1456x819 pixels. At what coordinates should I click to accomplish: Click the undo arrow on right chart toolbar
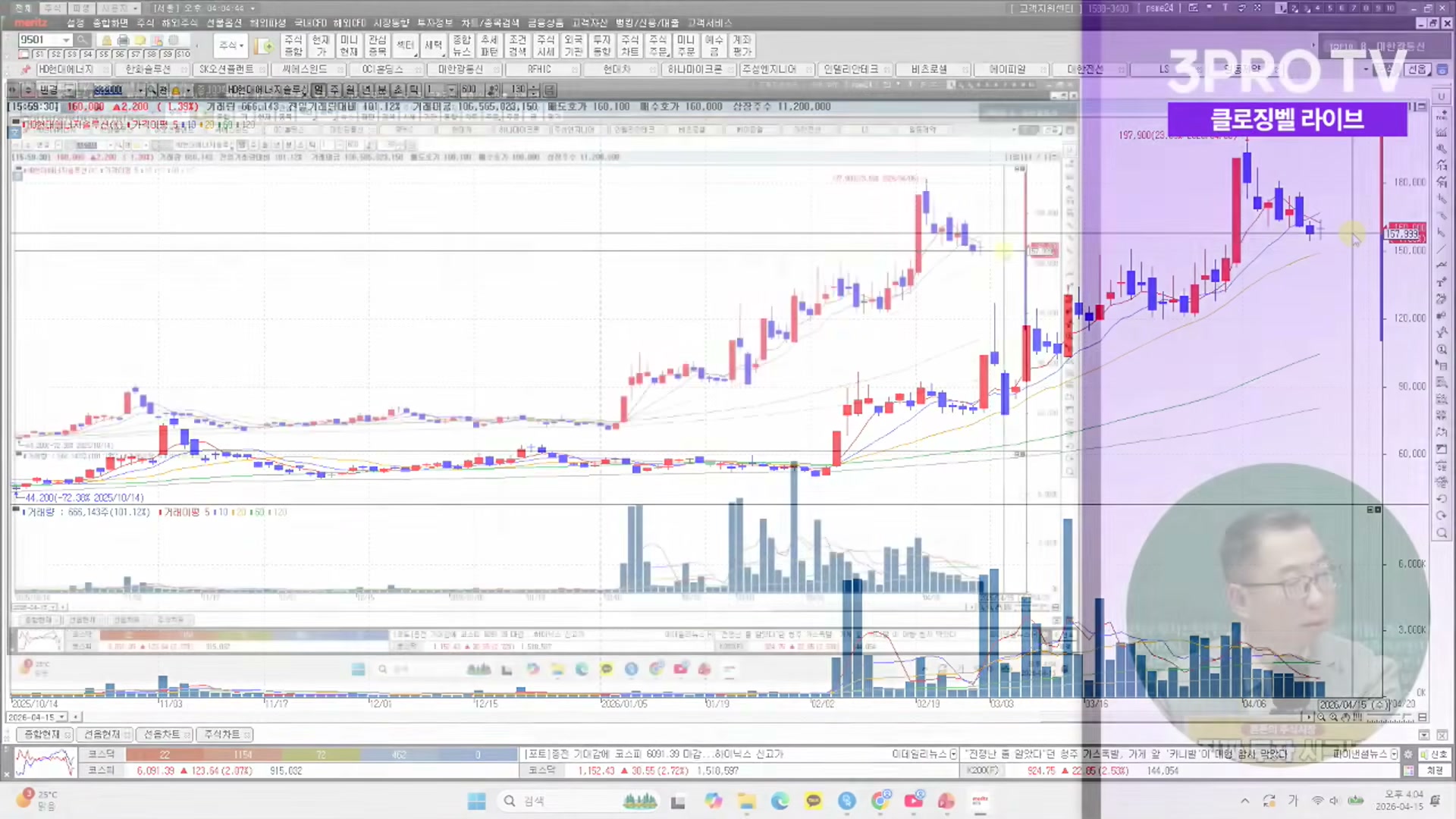[x=1440, y=498]
